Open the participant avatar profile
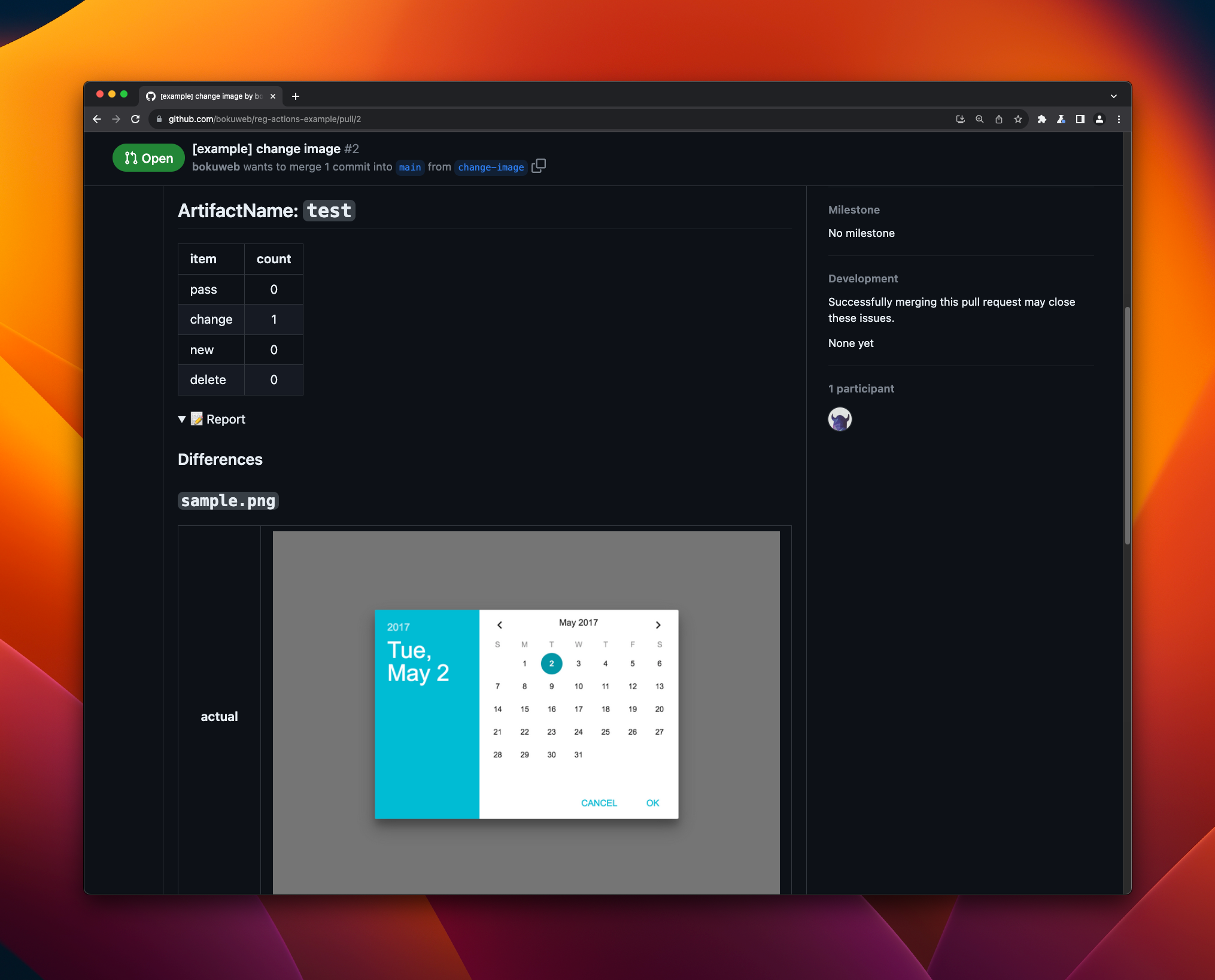 point(840,419)
